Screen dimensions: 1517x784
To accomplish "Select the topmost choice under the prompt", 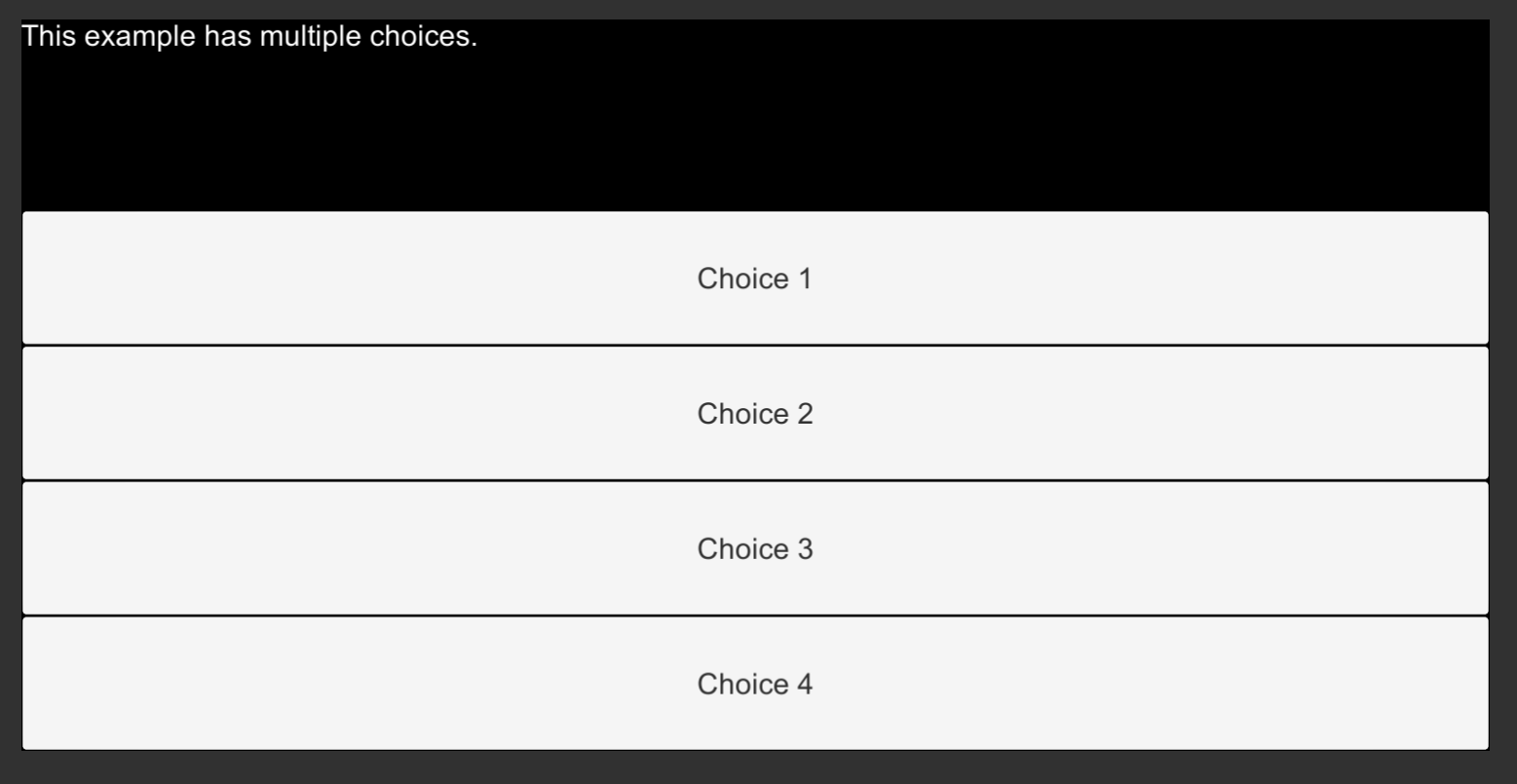I will click(754, 279).
